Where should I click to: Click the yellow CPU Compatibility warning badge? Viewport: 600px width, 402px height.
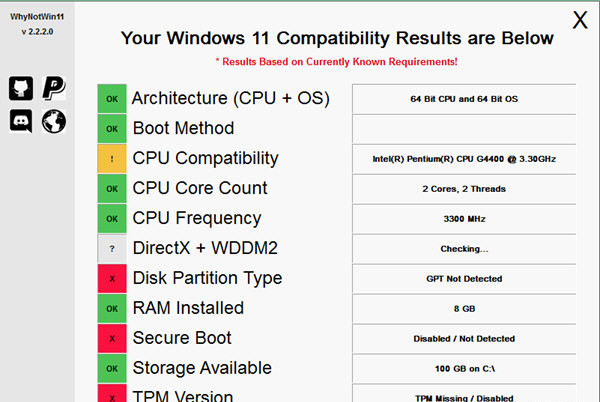coord(112,158)
